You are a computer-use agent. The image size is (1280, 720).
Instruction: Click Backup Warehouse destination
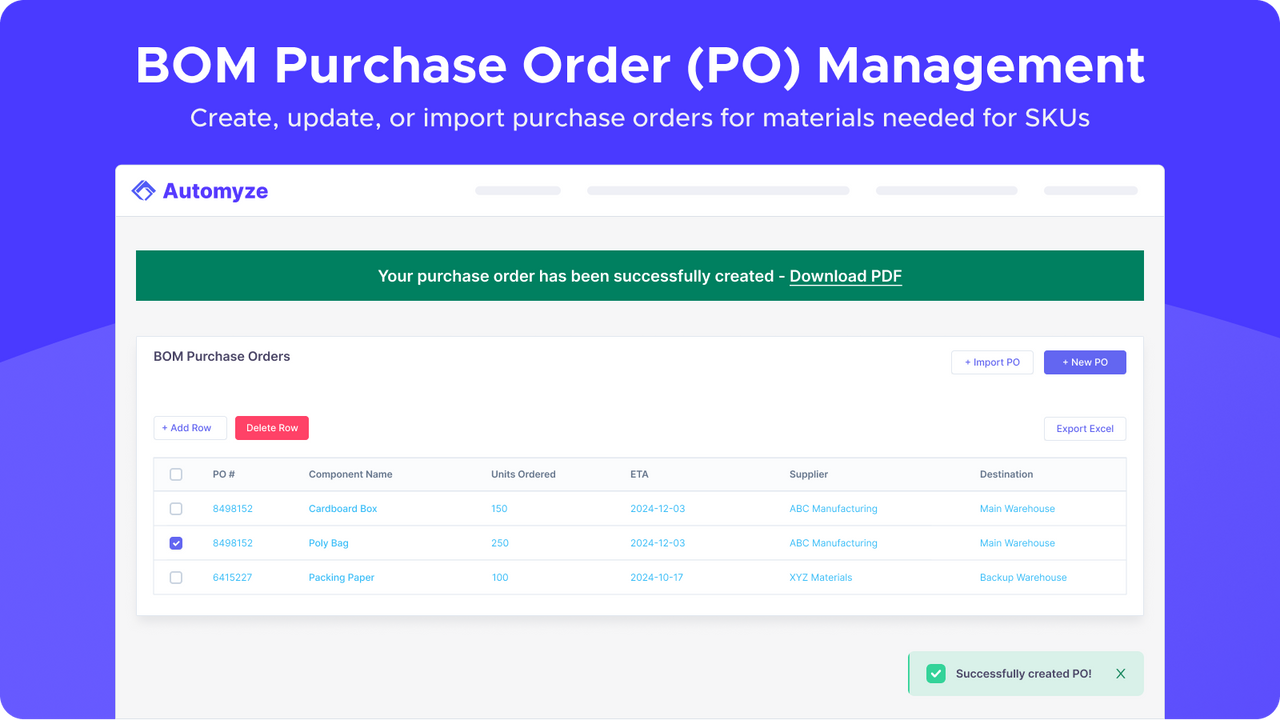(1023, 578)
